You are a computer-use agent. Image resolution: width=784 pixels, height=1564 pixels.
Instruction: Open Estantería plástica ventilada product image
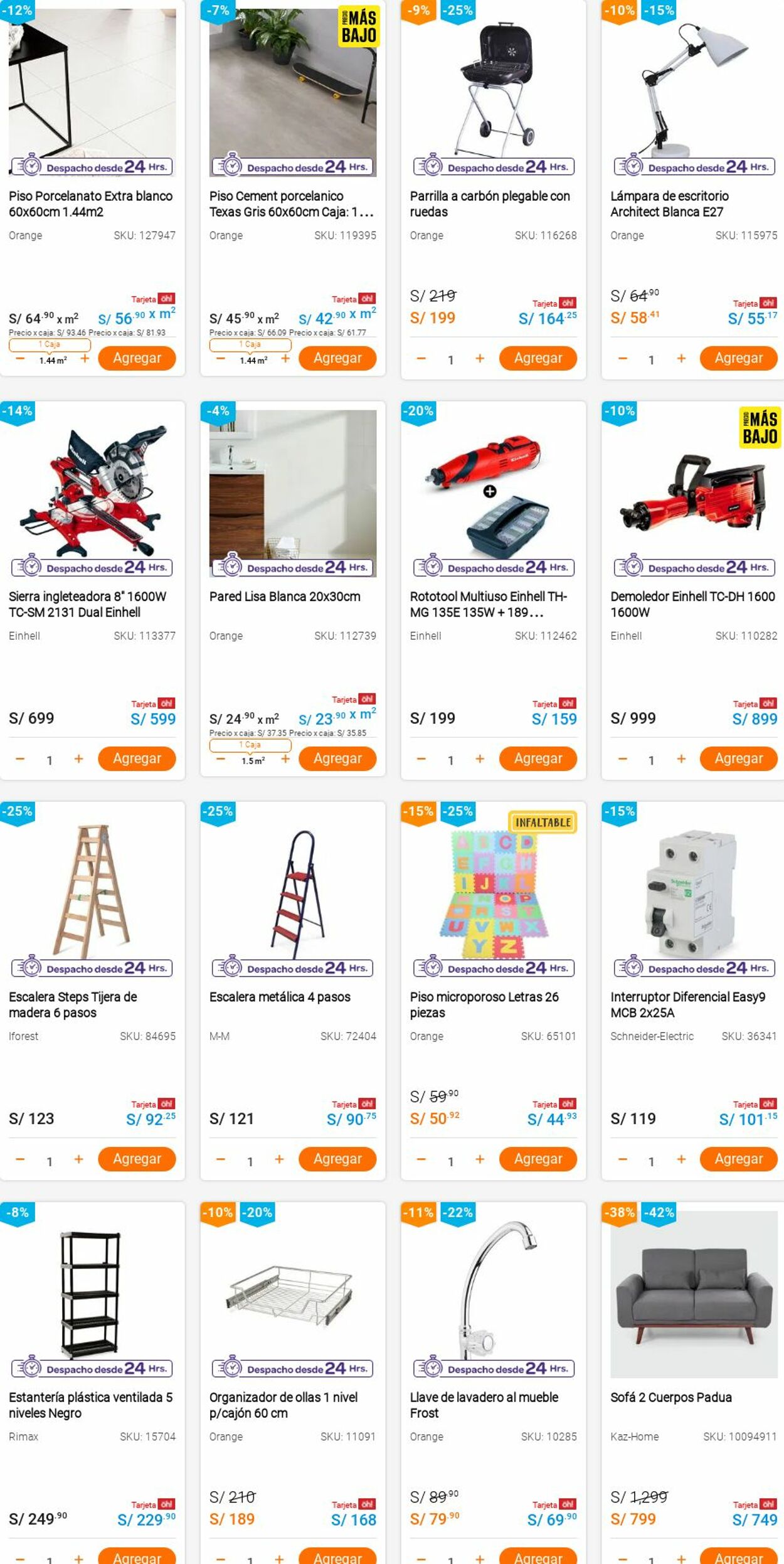pos(92,1294)
